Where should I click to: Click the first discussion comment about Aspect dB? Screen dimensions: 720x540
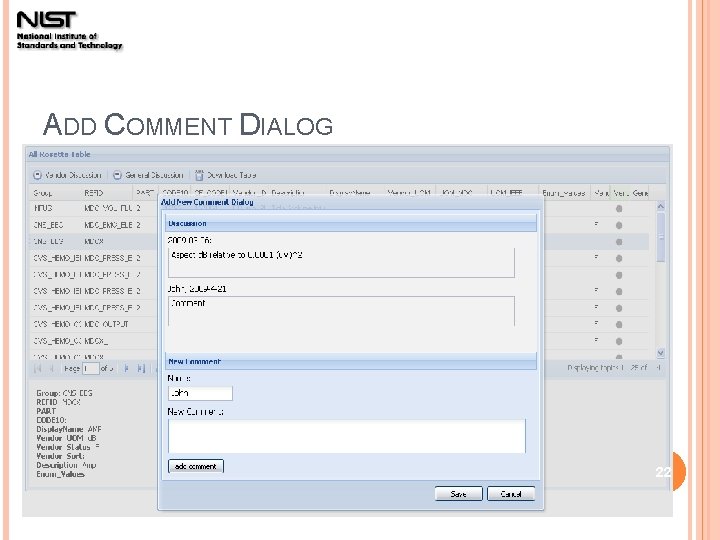coord(341,262)
